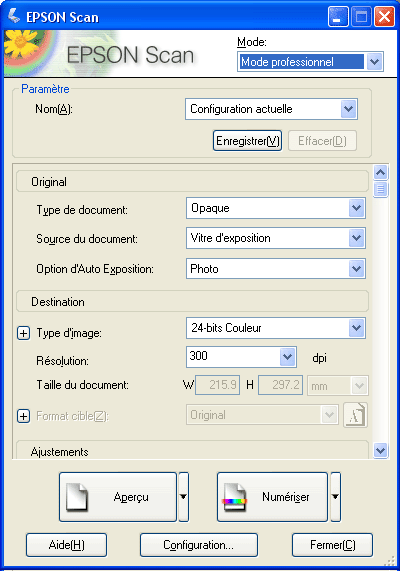
Task: Click the settings panel scrollbar thumb
Action: pyautogui.click(x=381, y=189)
